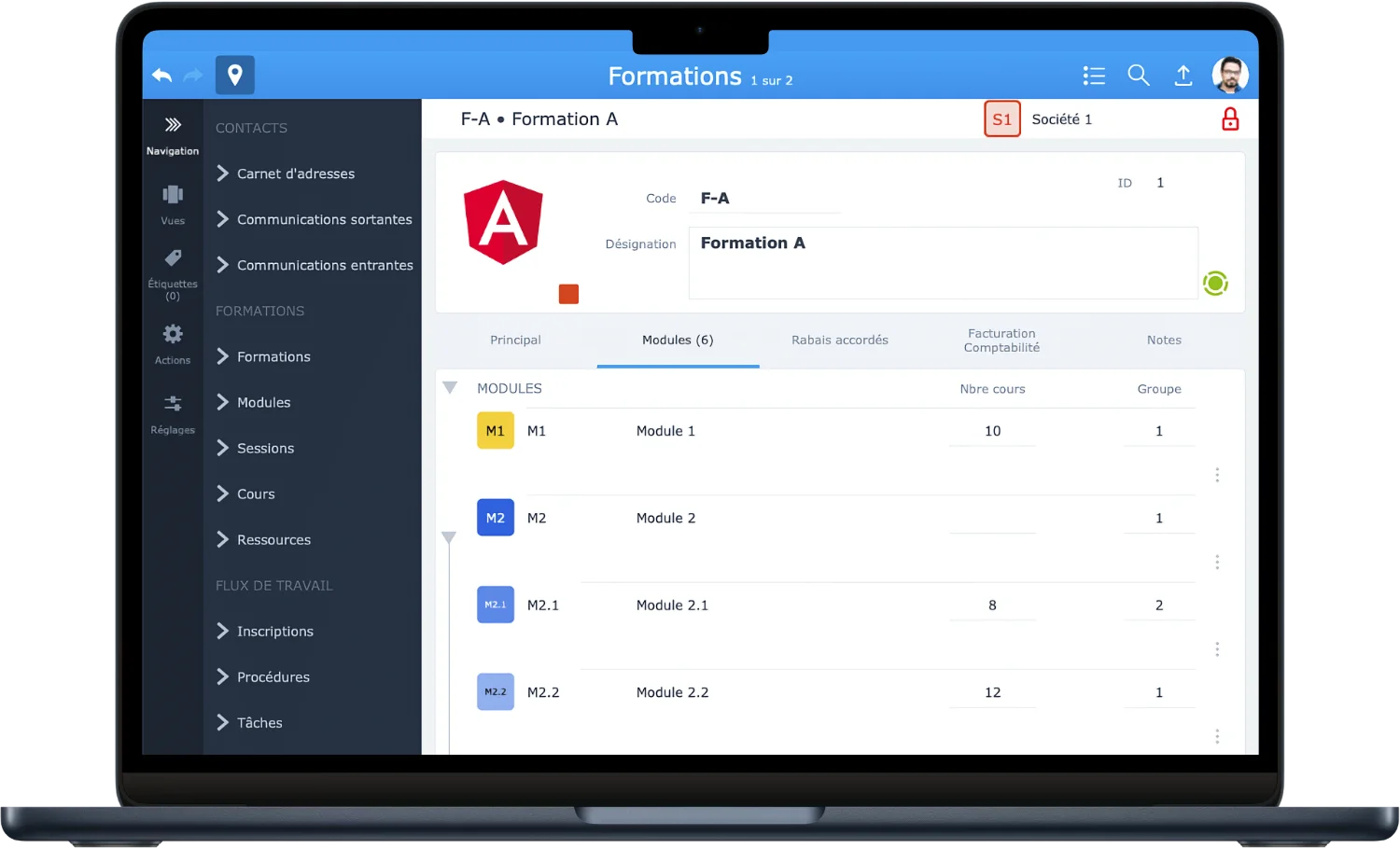Click the upload export icon
The width and height of the screenshot is (1400, 862).
click(x=1183, y=76)
